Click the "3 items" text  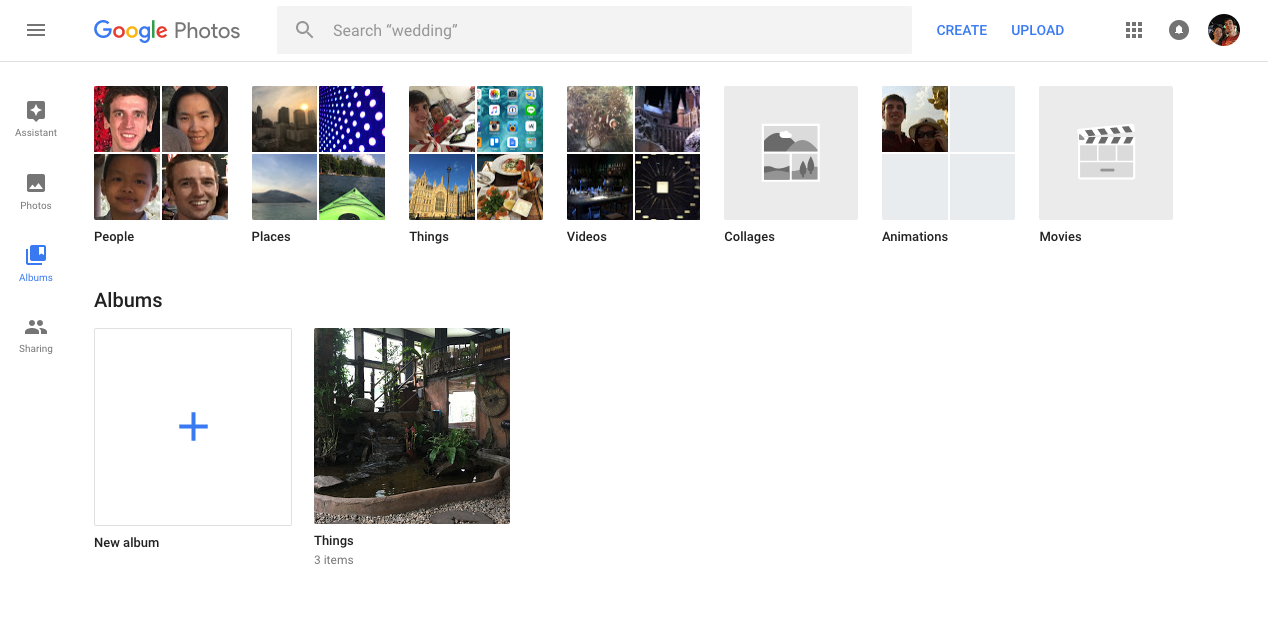[334, 560]
